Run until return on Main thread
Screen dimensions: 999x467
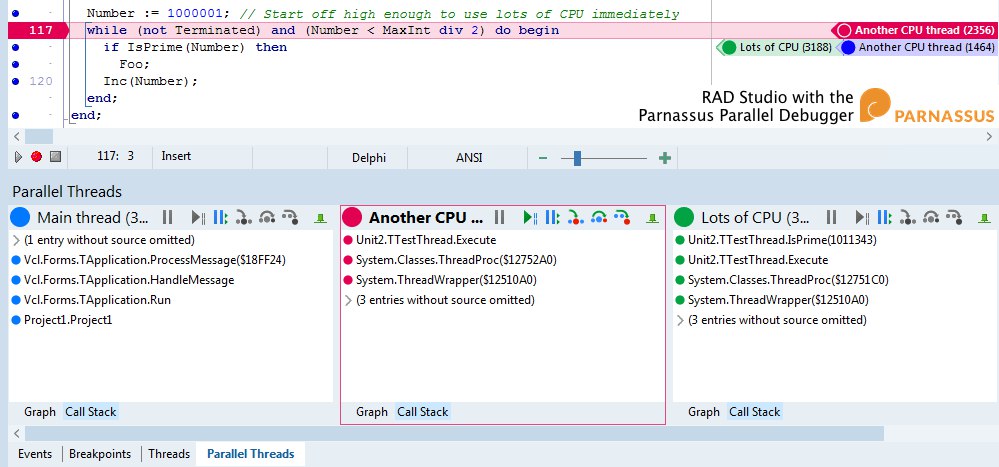click(291, 218)
